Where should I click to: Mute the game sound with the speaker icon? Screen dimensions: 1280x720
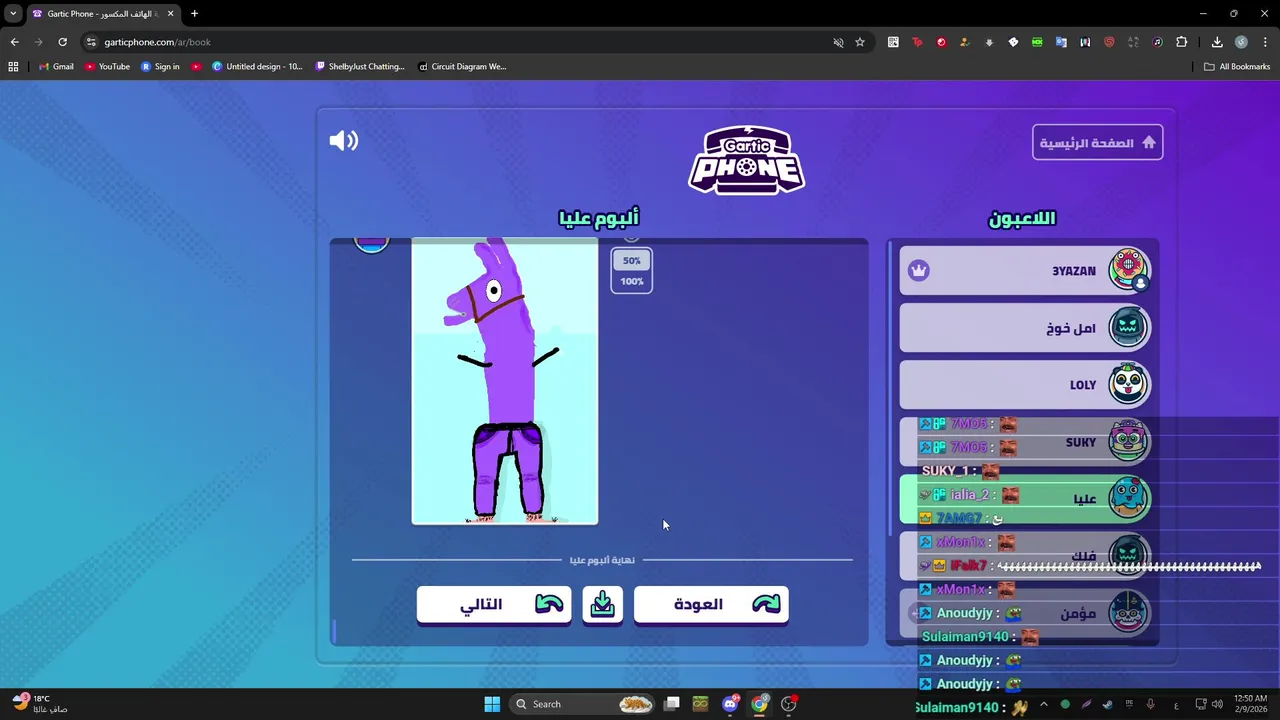343,141
